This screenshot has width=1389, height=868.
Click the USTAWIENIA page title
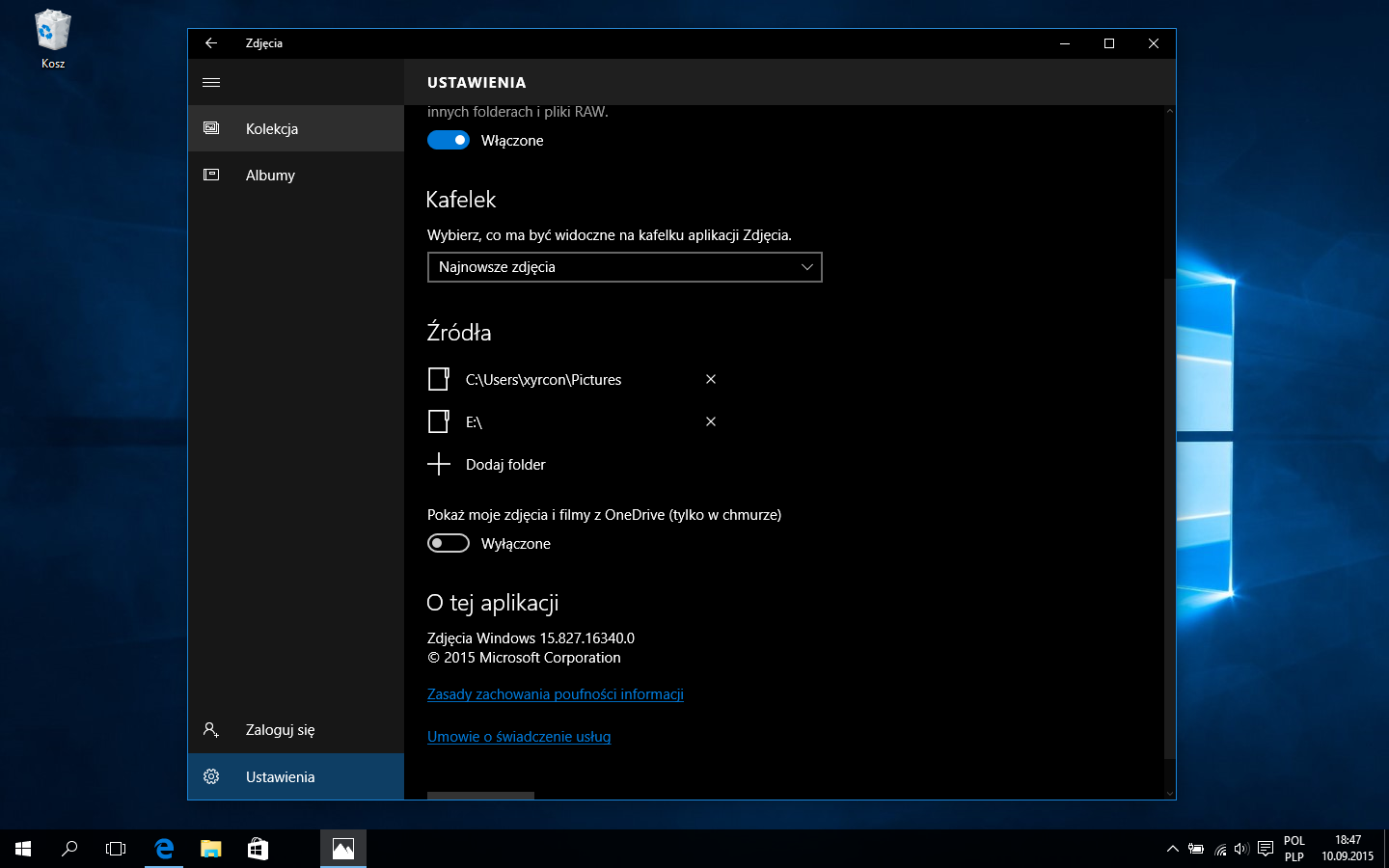click(477, 83)
